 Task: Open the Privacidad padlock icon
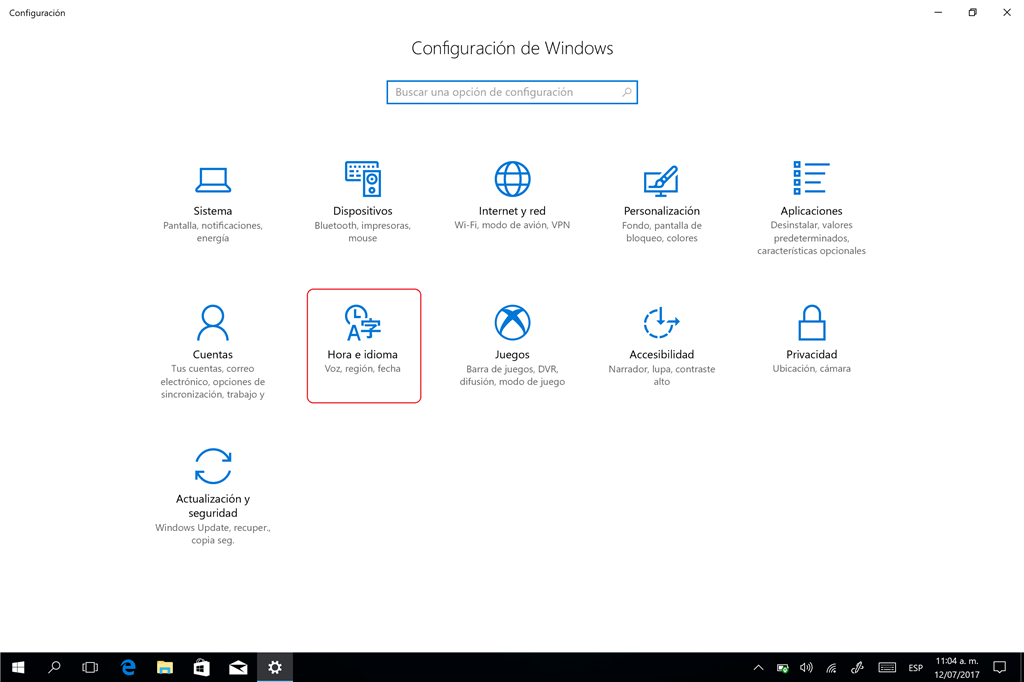[812, 323]
